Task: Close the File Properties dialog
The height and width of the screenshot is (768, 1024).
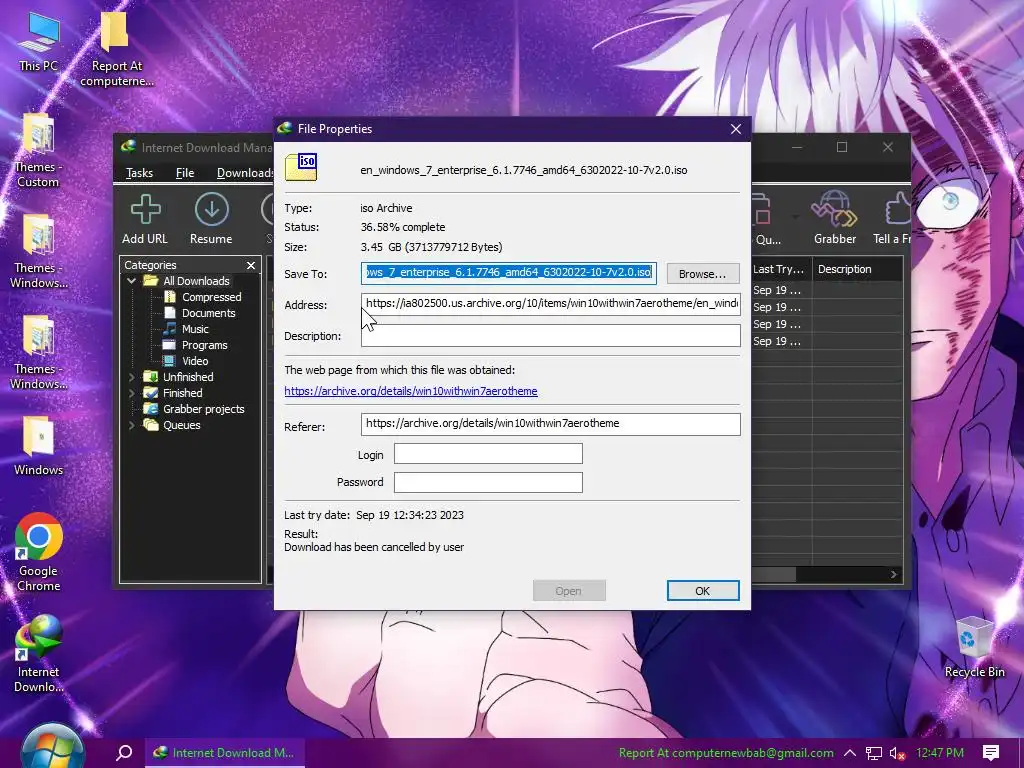Action: [736, 129]
